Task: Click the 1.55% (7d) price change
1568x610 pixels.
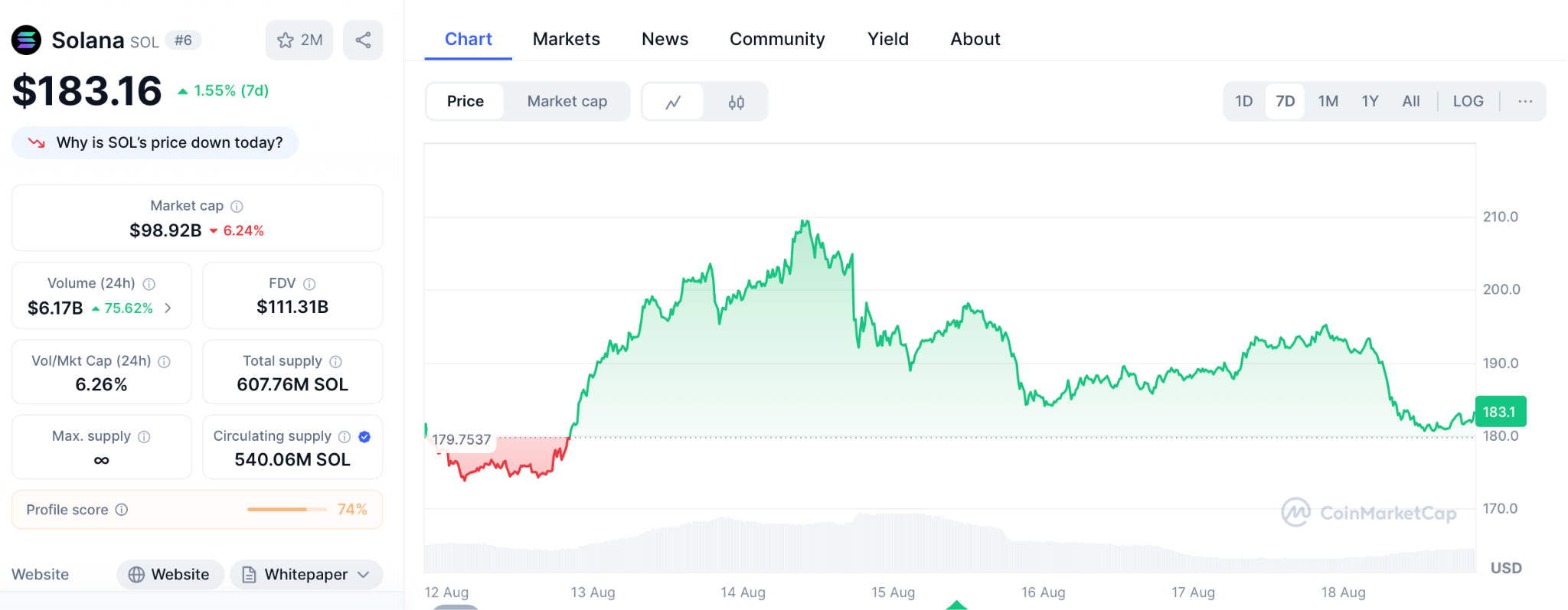Action: pos(223,90)
